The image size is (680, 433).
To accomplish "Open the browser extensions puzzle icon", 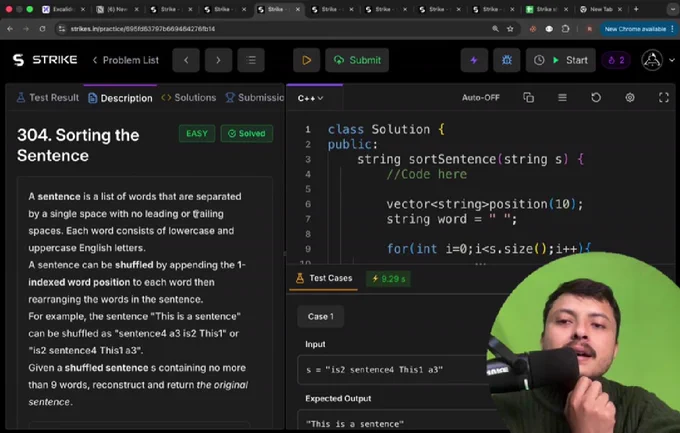I will pyautogui.click(x=565, y=29).
